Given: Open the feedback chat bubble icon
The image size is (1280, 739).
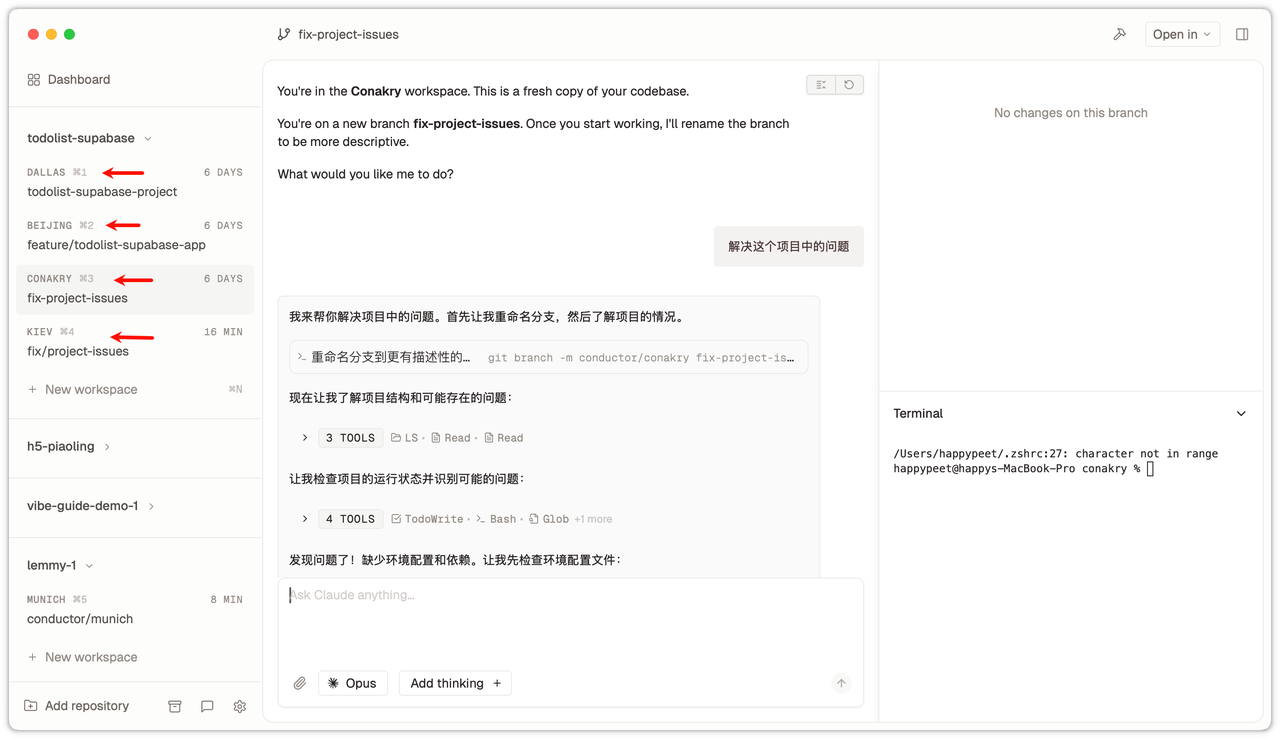Looking at the screenshot, I should point(207,706).
